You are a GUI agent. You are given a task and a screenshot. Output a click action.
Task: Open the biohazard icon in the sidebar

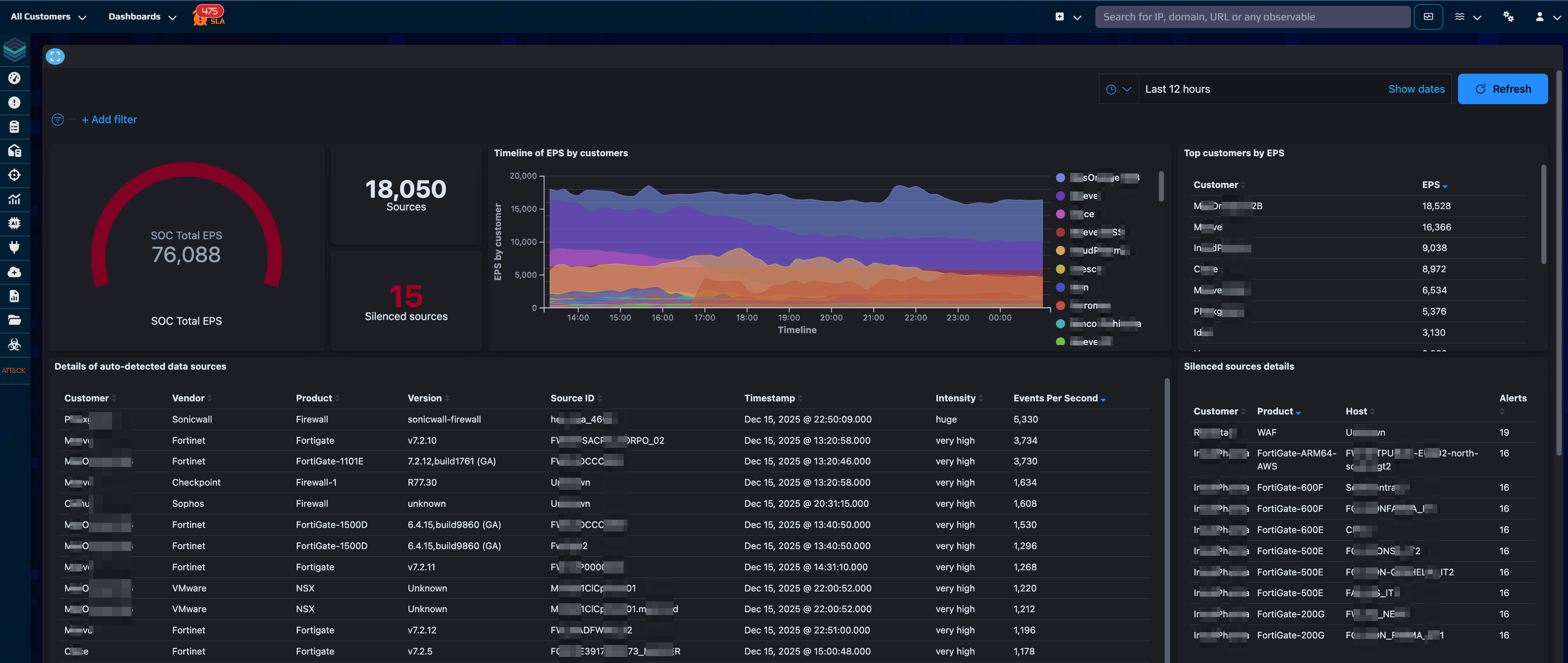[14, 345]
